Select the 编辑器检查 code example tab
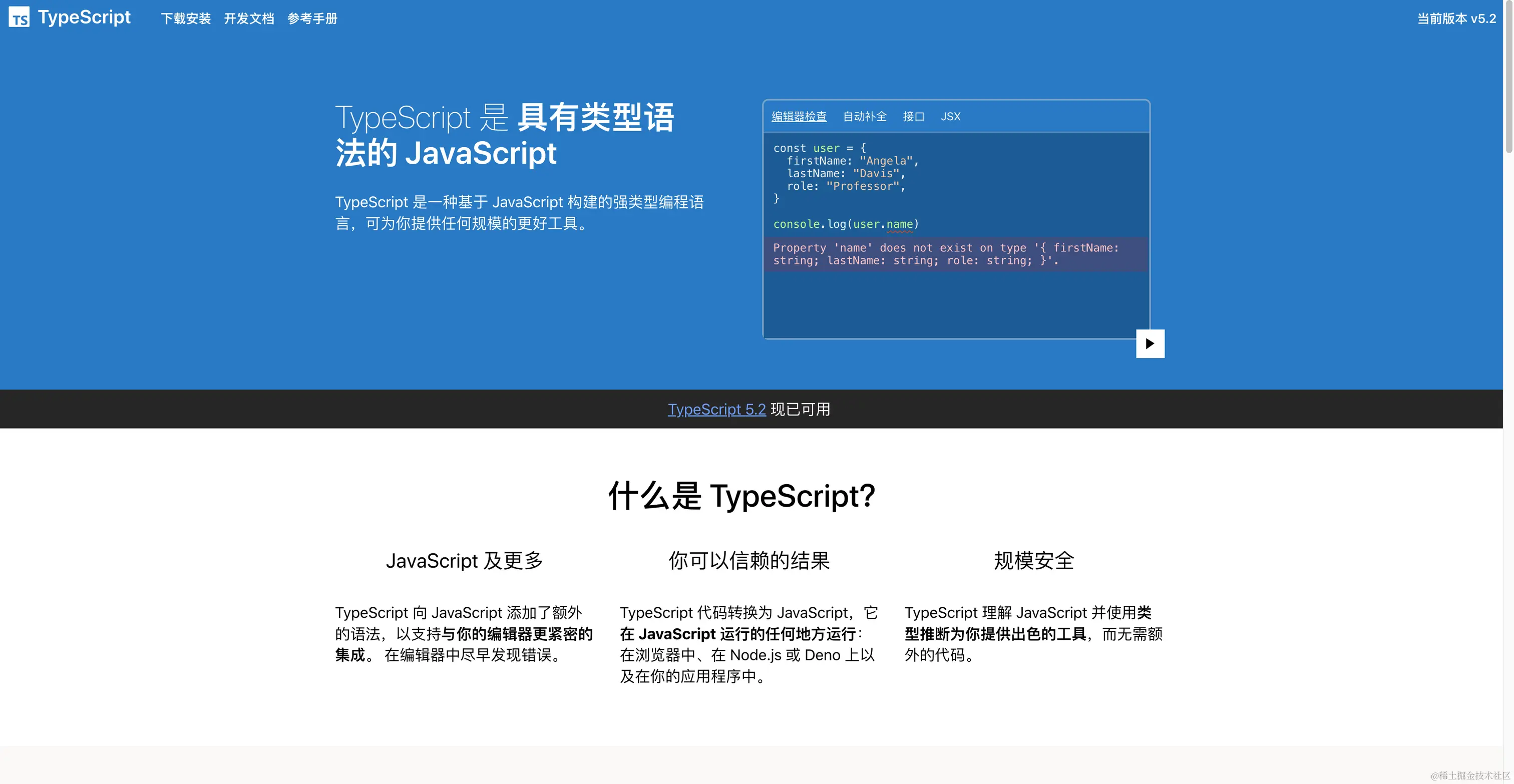1514x784 pixels. tap(799, 116)
